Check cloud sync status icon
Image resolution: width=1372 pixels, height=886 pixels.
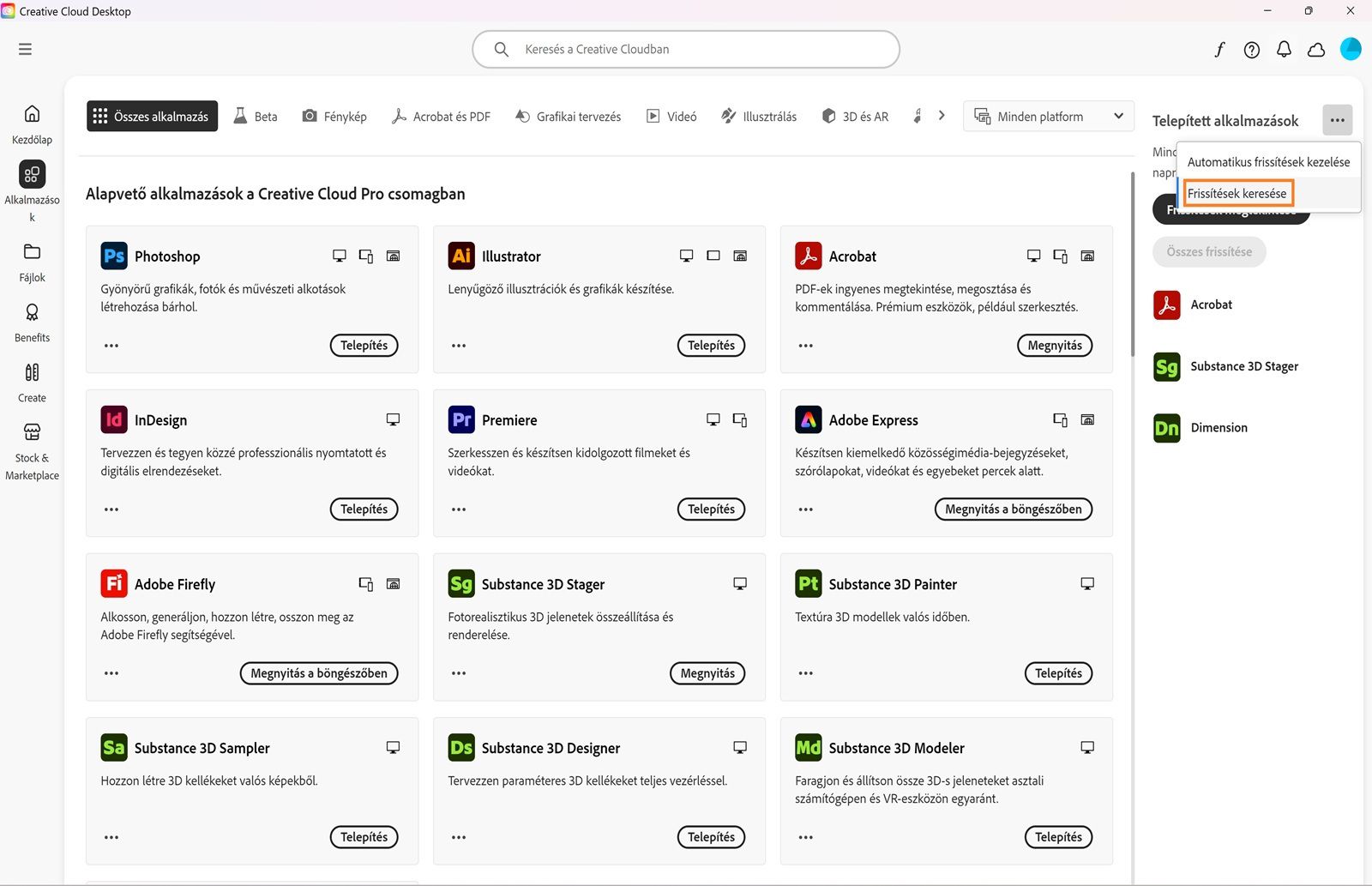pos(1316,50)
